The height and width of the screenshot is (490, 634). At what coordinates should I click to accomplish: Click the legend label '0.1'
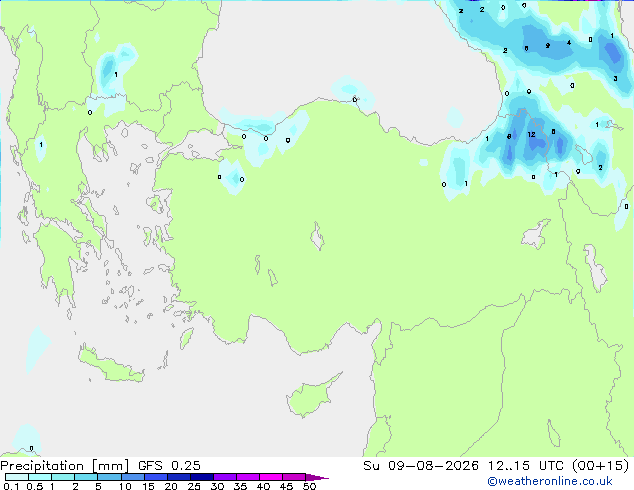(11, 486)
